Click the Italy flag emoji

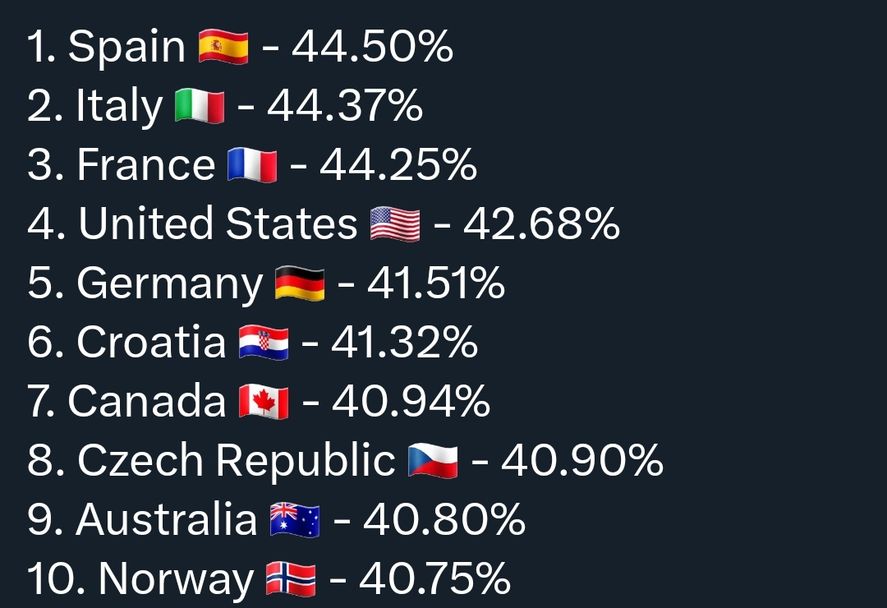[199, 106]
